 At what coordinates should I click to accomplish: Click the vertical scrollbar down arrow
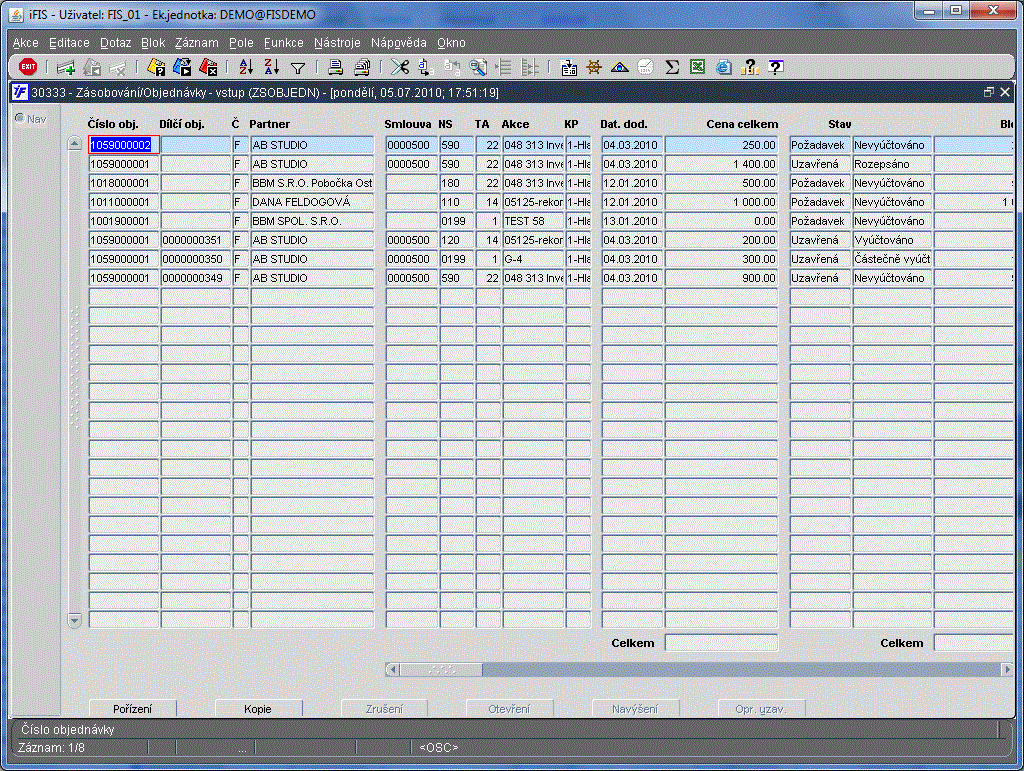click(74, 620)
